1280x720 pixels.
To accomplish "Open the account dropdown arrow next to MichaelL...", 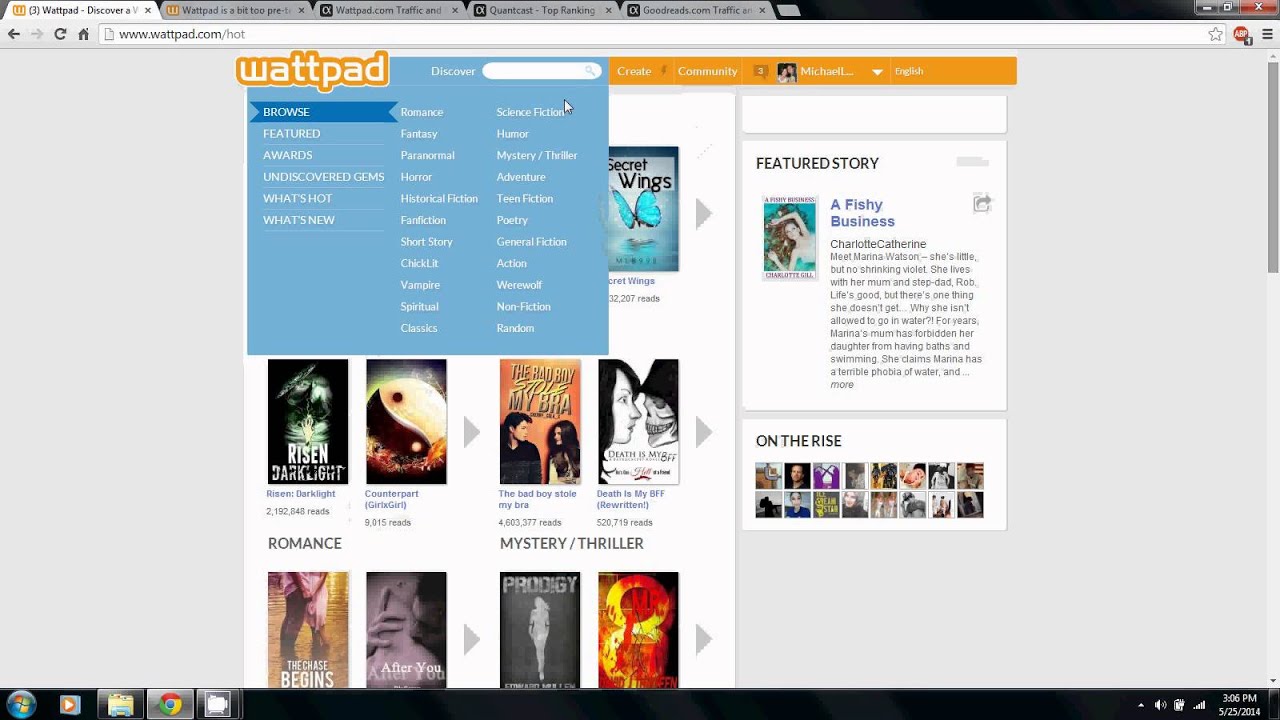I will [877, 72].
